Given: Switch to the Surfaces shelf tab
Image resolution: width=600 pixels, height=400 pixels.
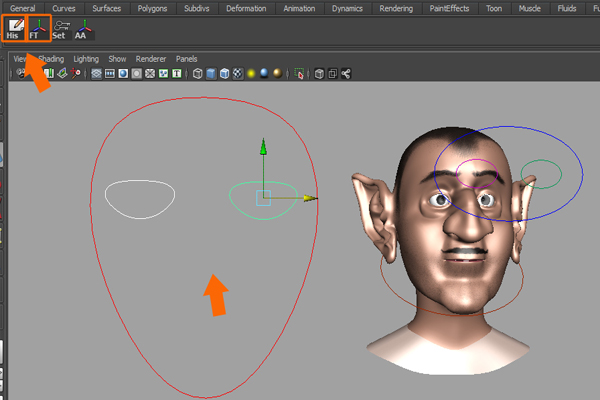Looking at the screenshot, I should point(106,8).
